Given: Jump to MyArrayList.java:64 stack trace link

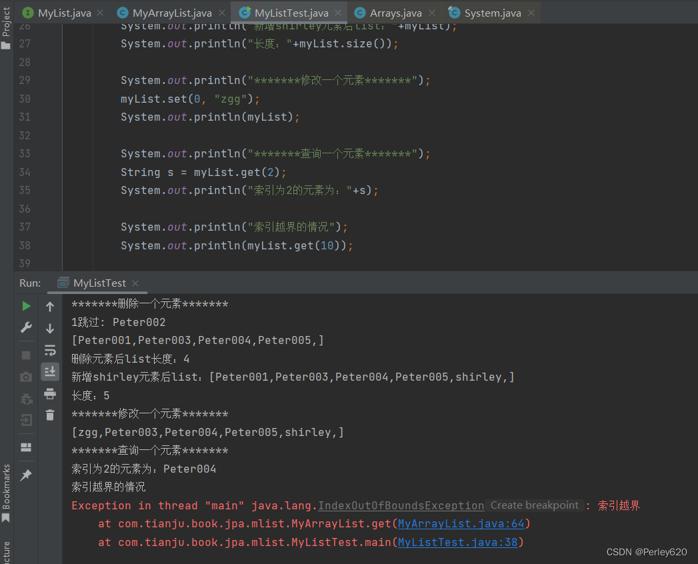Looking at the screenshot, I should (x=461, y=524).
